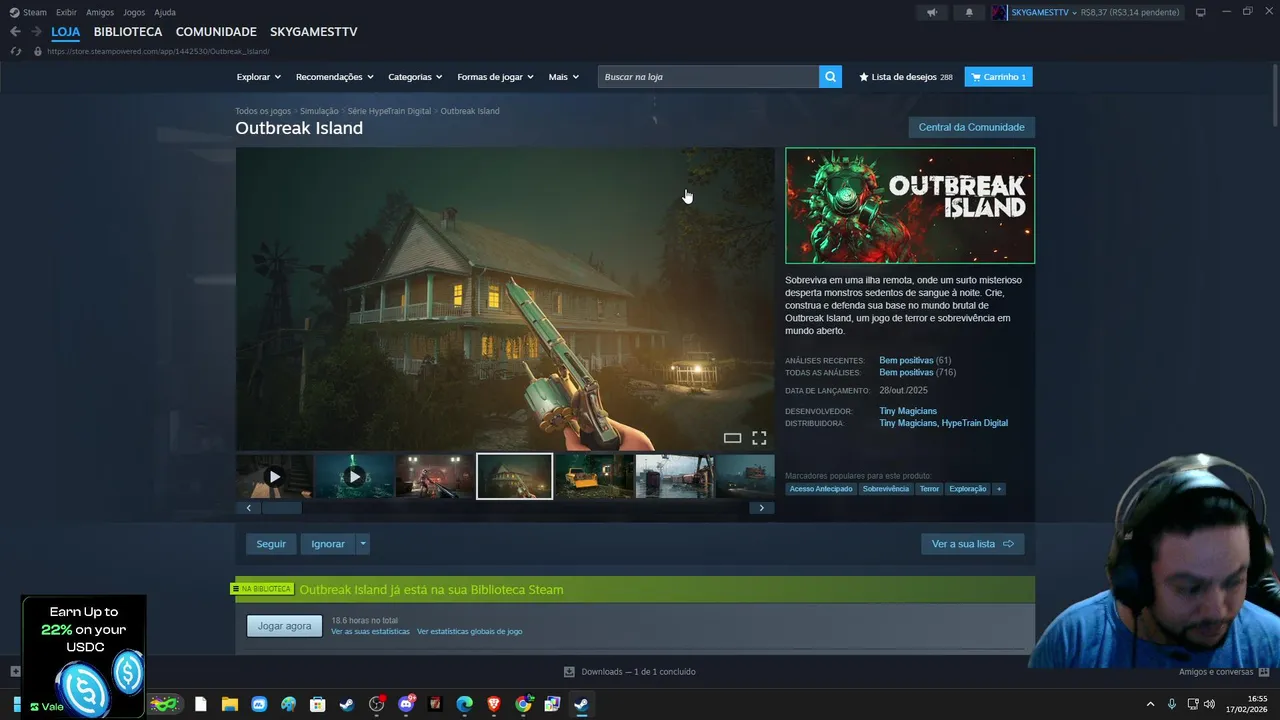The width and height of the screenshot is (1280, 720).
Task: Click the thumbnail strip scrollbar handle
Action: tap(282, 508)
